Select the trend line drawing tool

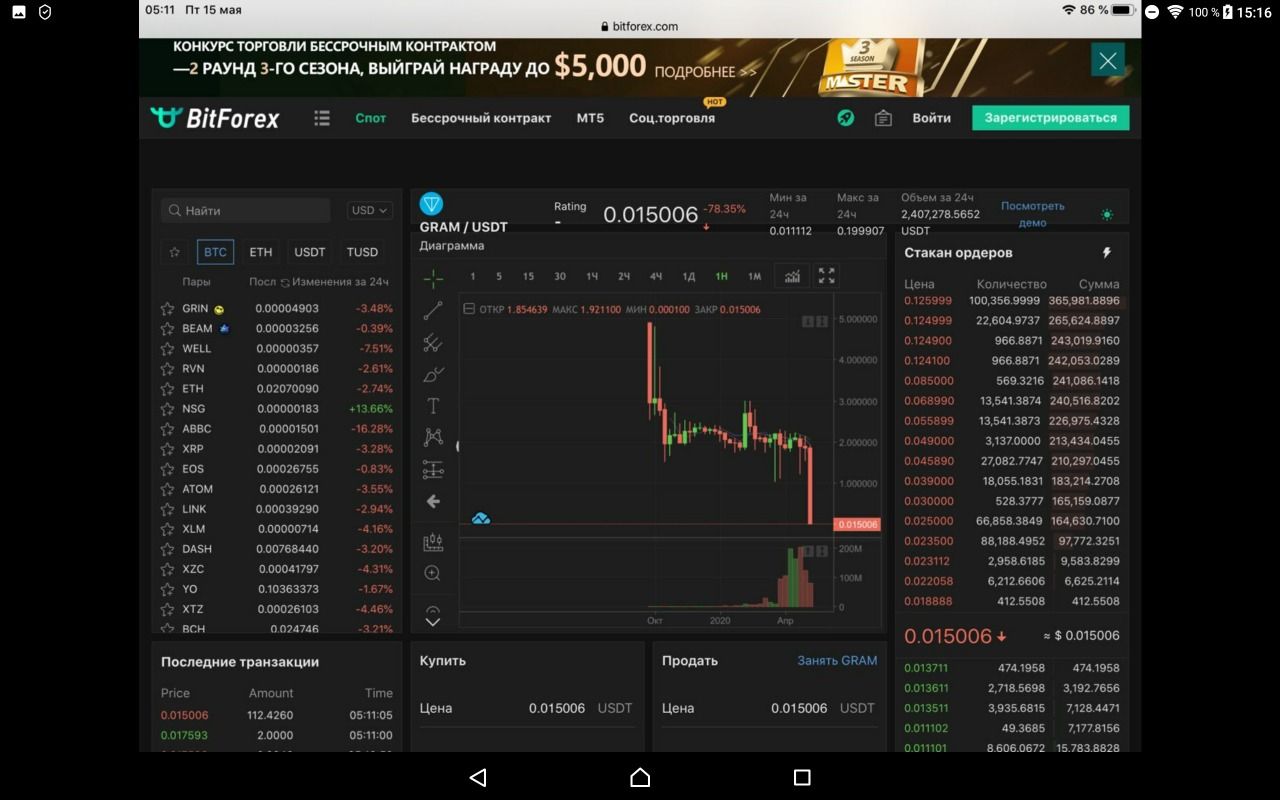coord(433,310)
